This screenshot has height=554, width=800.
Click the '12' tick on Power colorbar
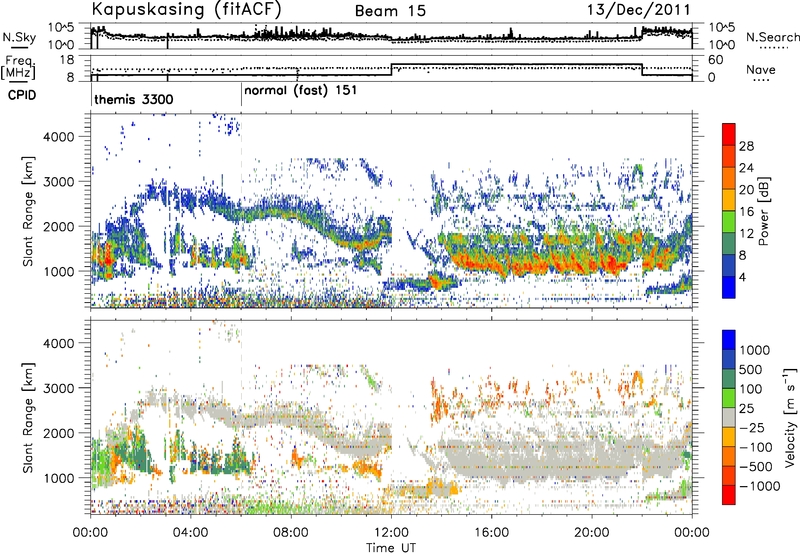tap(746, 233)
